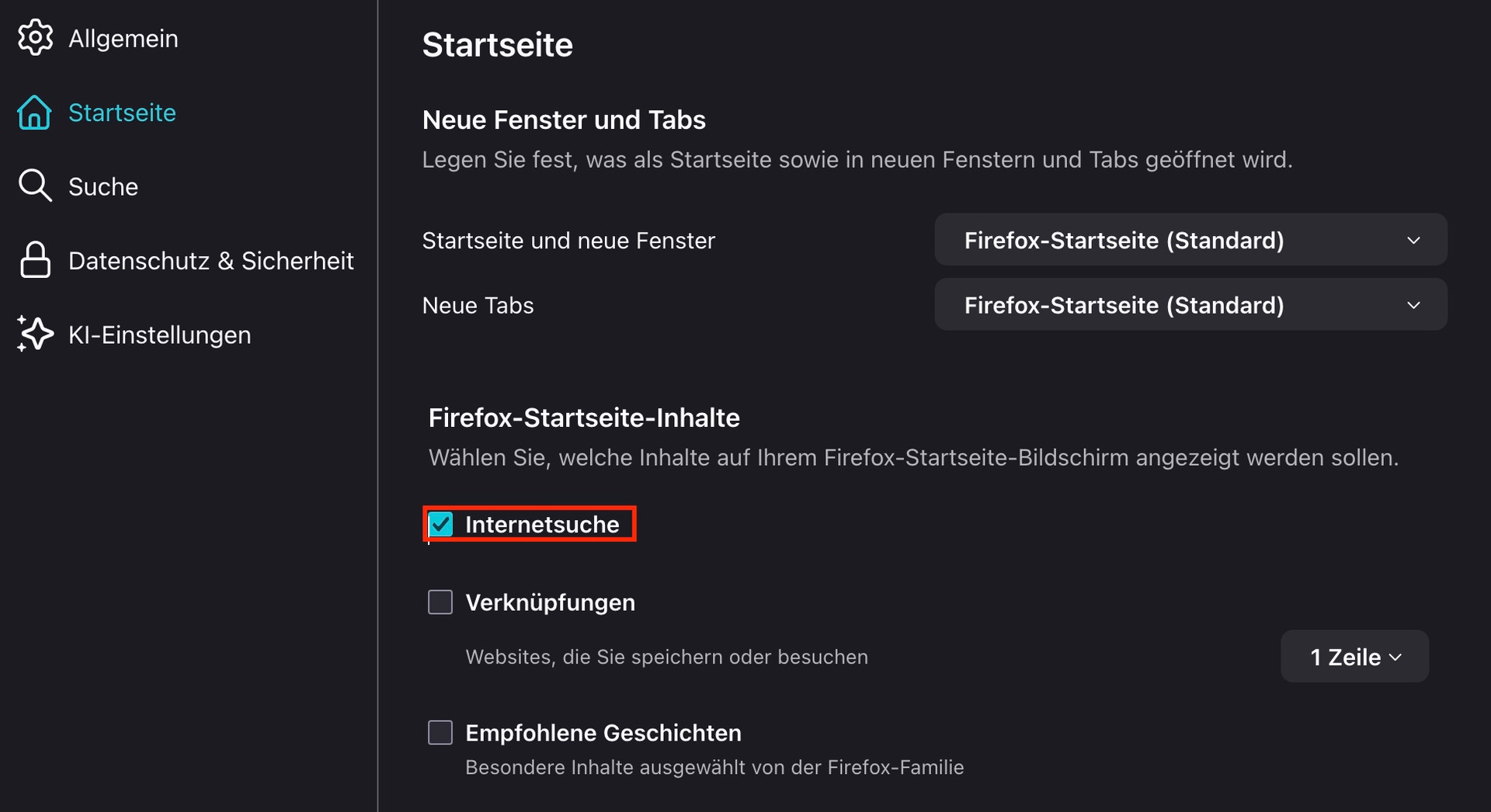Click the Internetsuche label text

pos(542,525)
